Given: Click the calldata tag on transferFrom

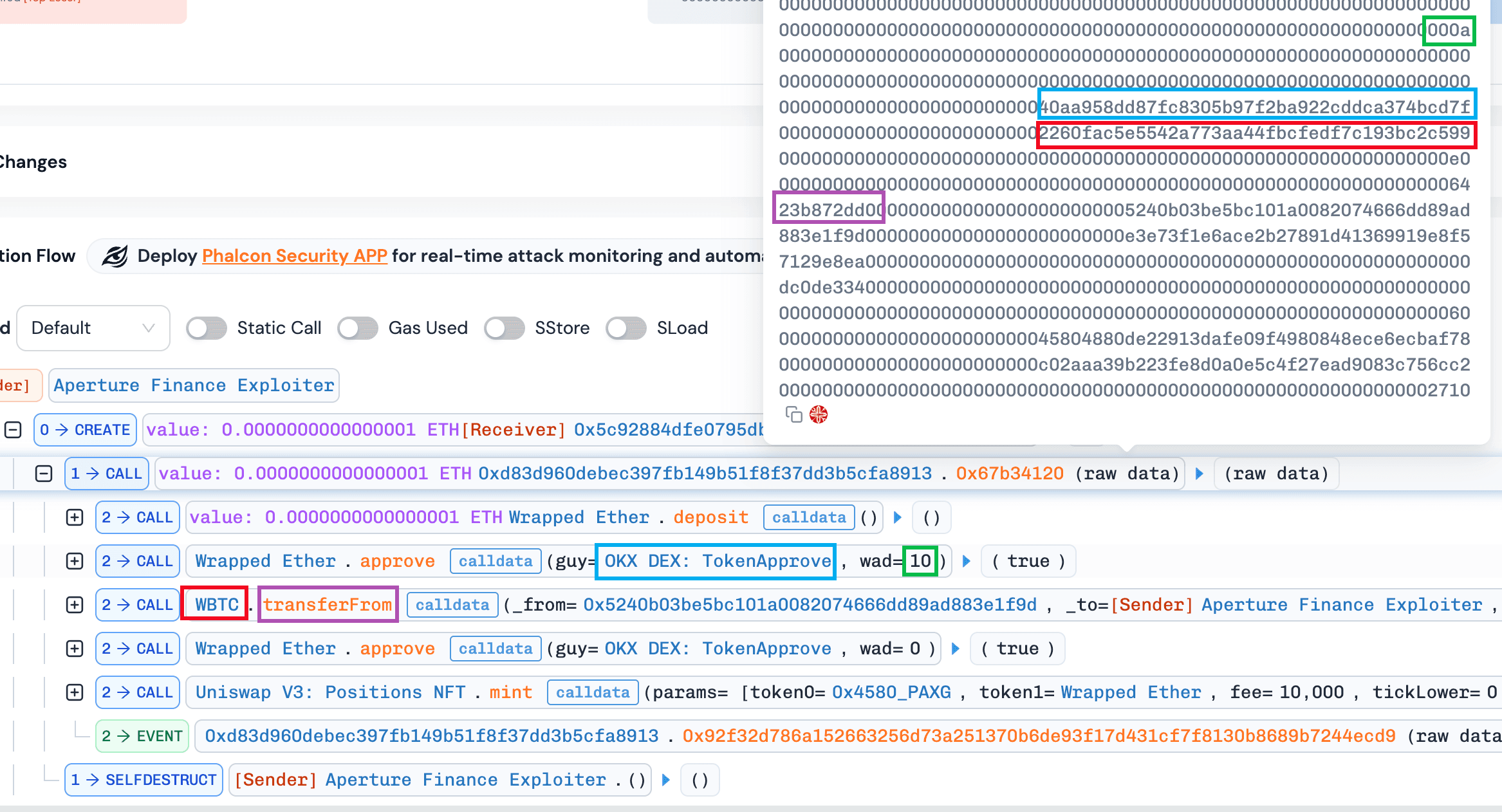Looking at the screenshot, I should click(452, 605).
